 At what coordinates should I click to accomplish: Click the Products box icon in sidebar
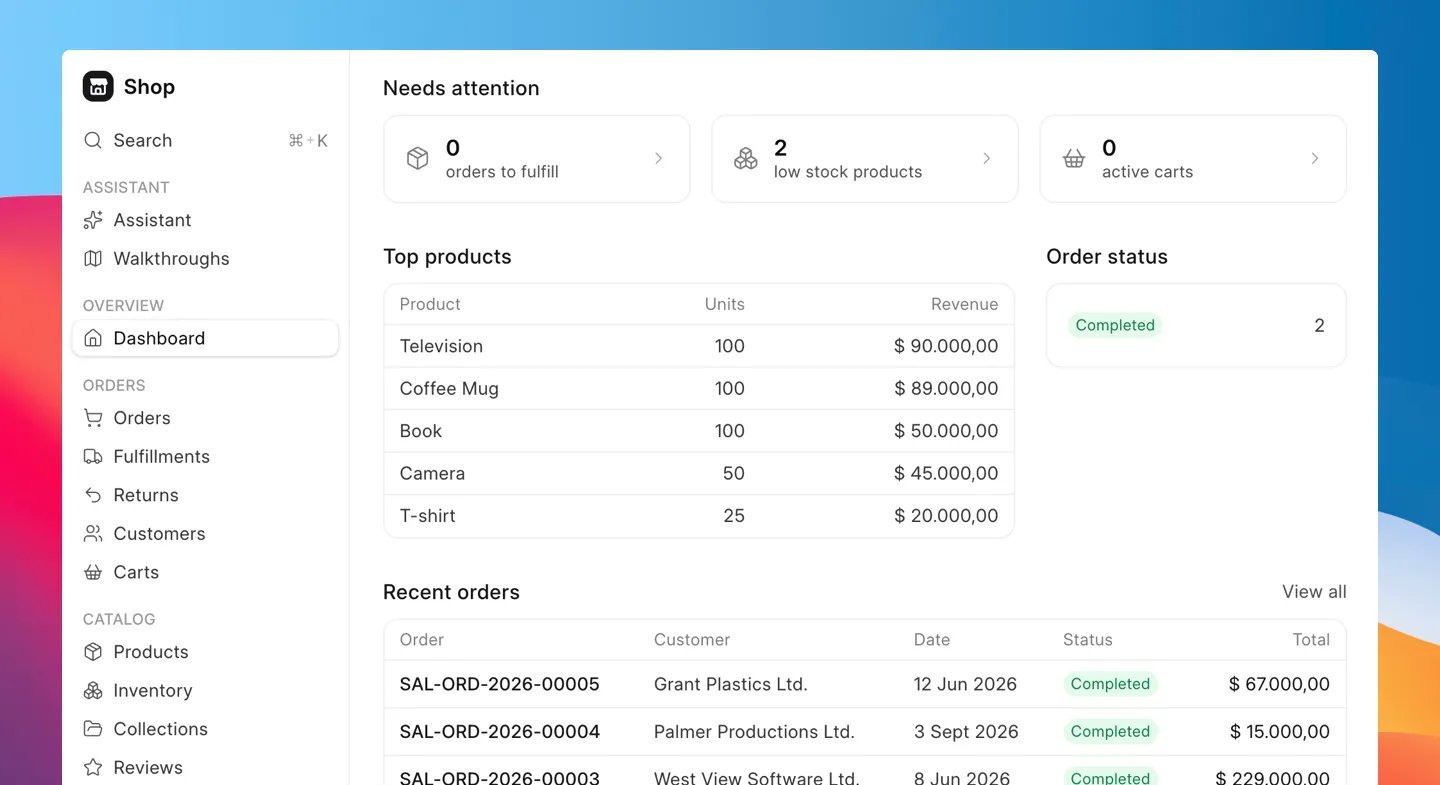click(x=93, y=652)
